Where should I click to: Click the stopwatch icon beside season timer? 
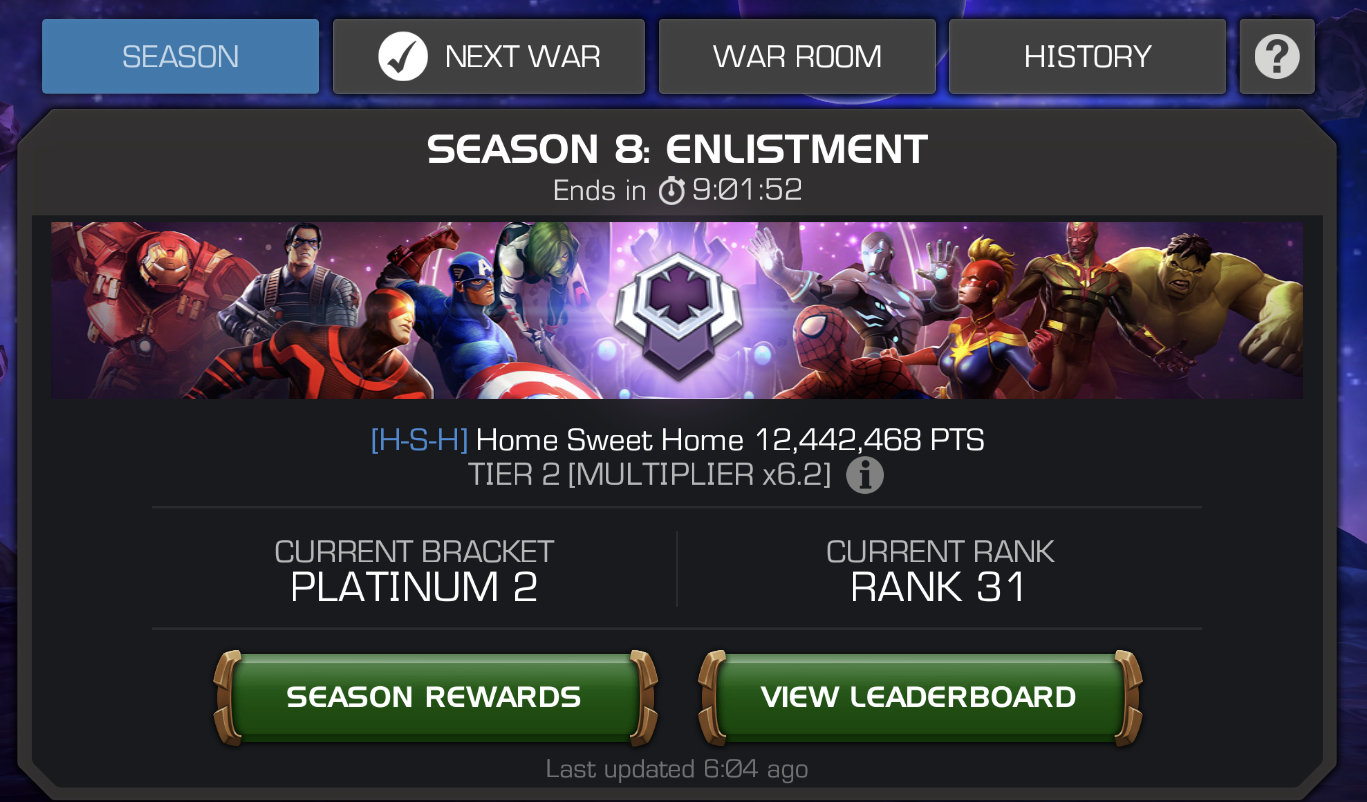click(672, 190)
